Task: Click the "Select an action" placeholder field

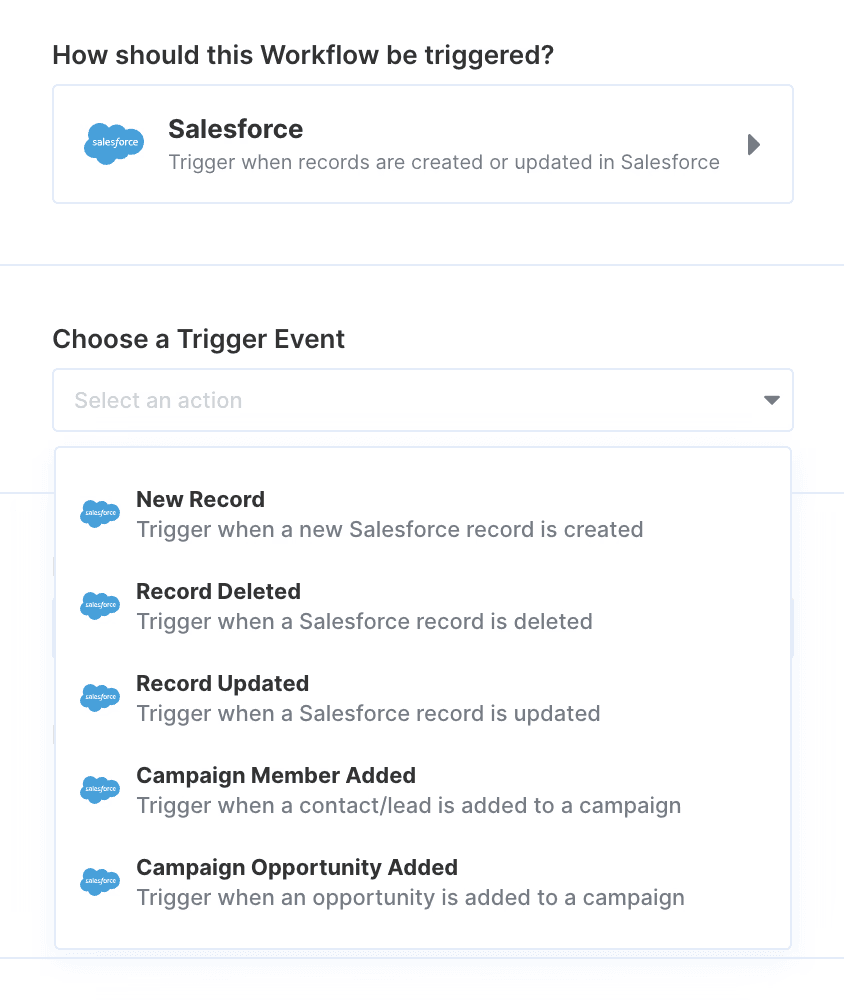Action: 158,401
